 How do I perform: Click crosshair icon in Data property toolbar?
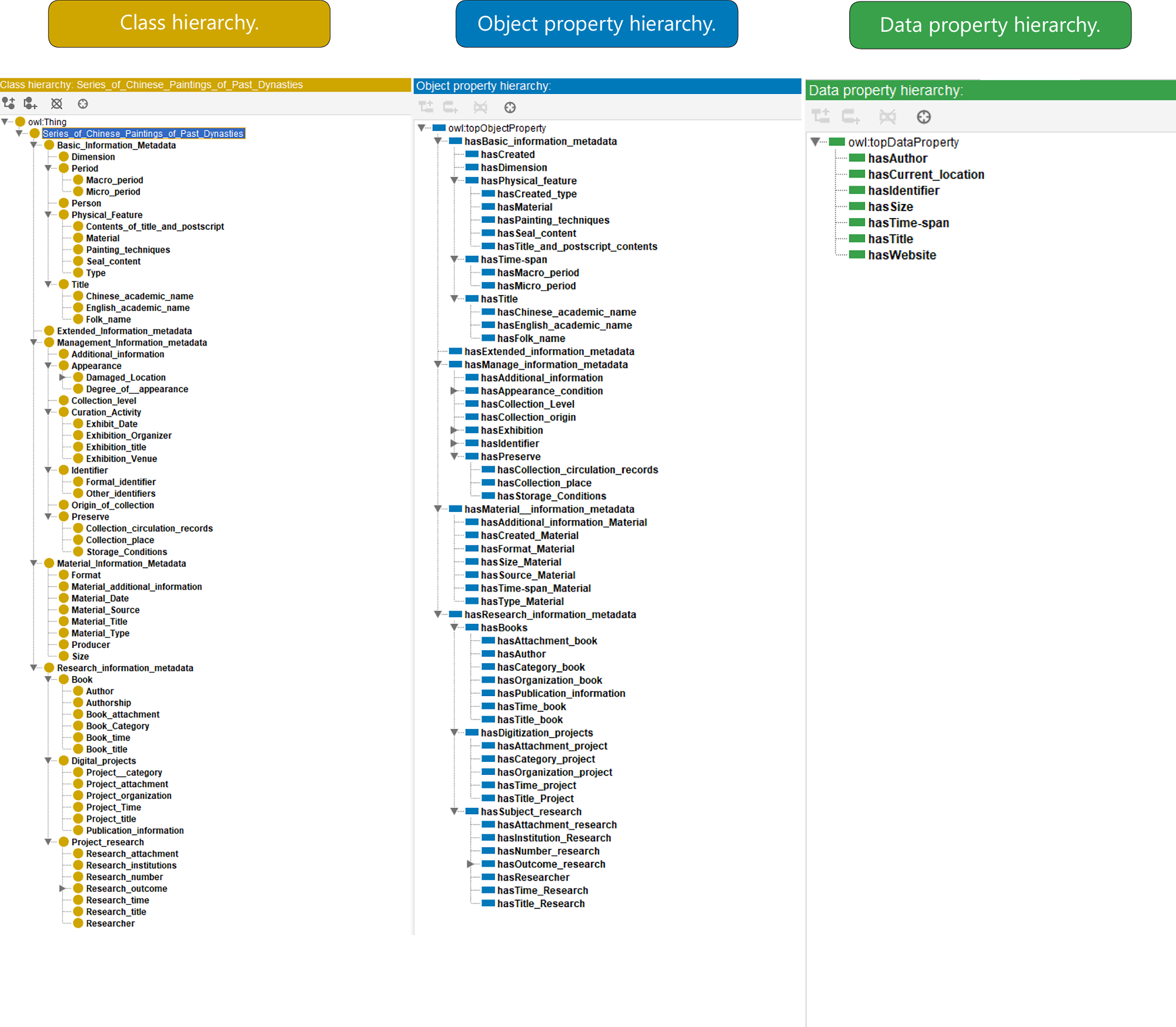click(924, 116)
